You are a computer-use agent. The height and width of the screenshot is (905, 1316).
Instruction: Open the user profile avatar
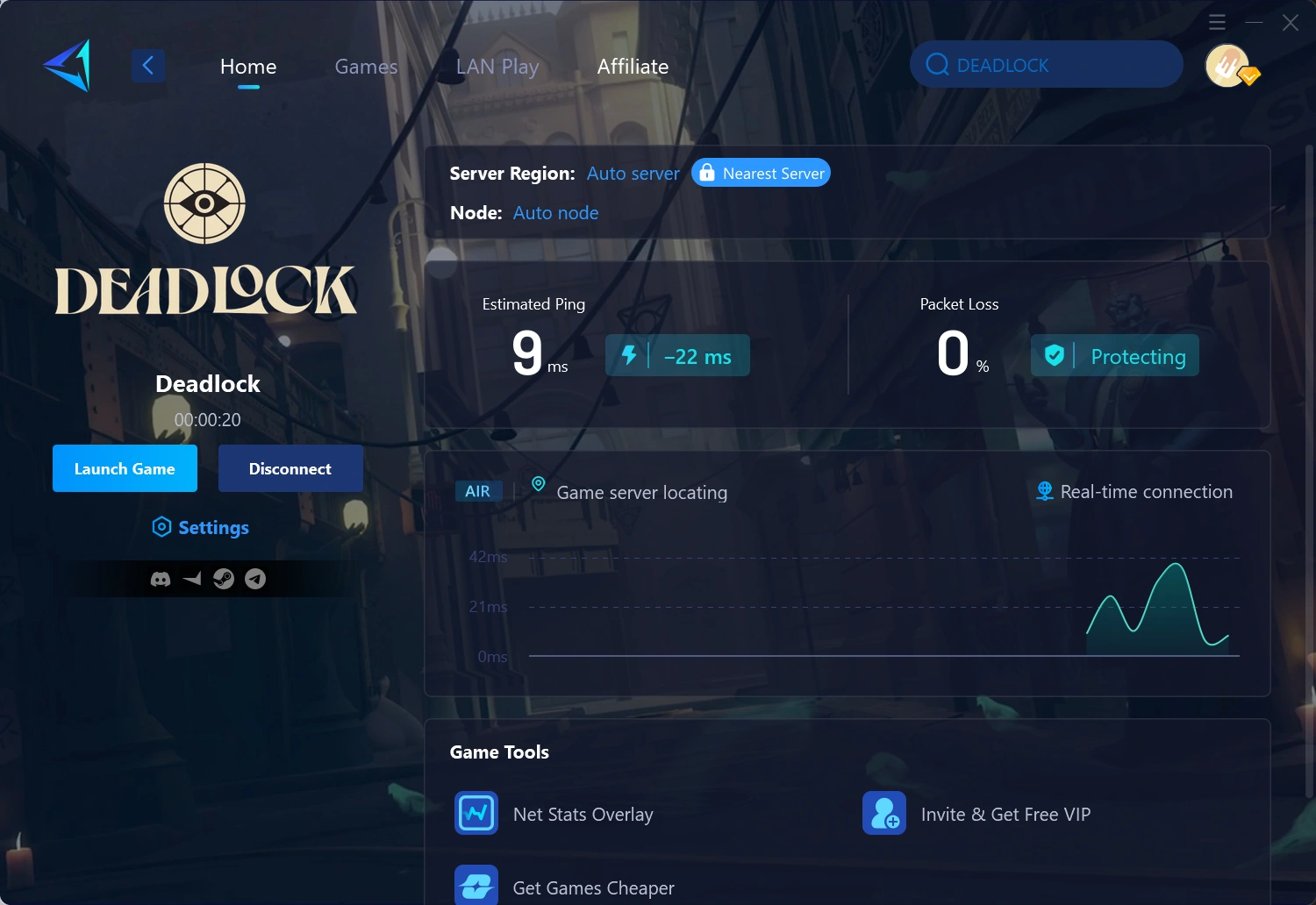point(1227,65)
